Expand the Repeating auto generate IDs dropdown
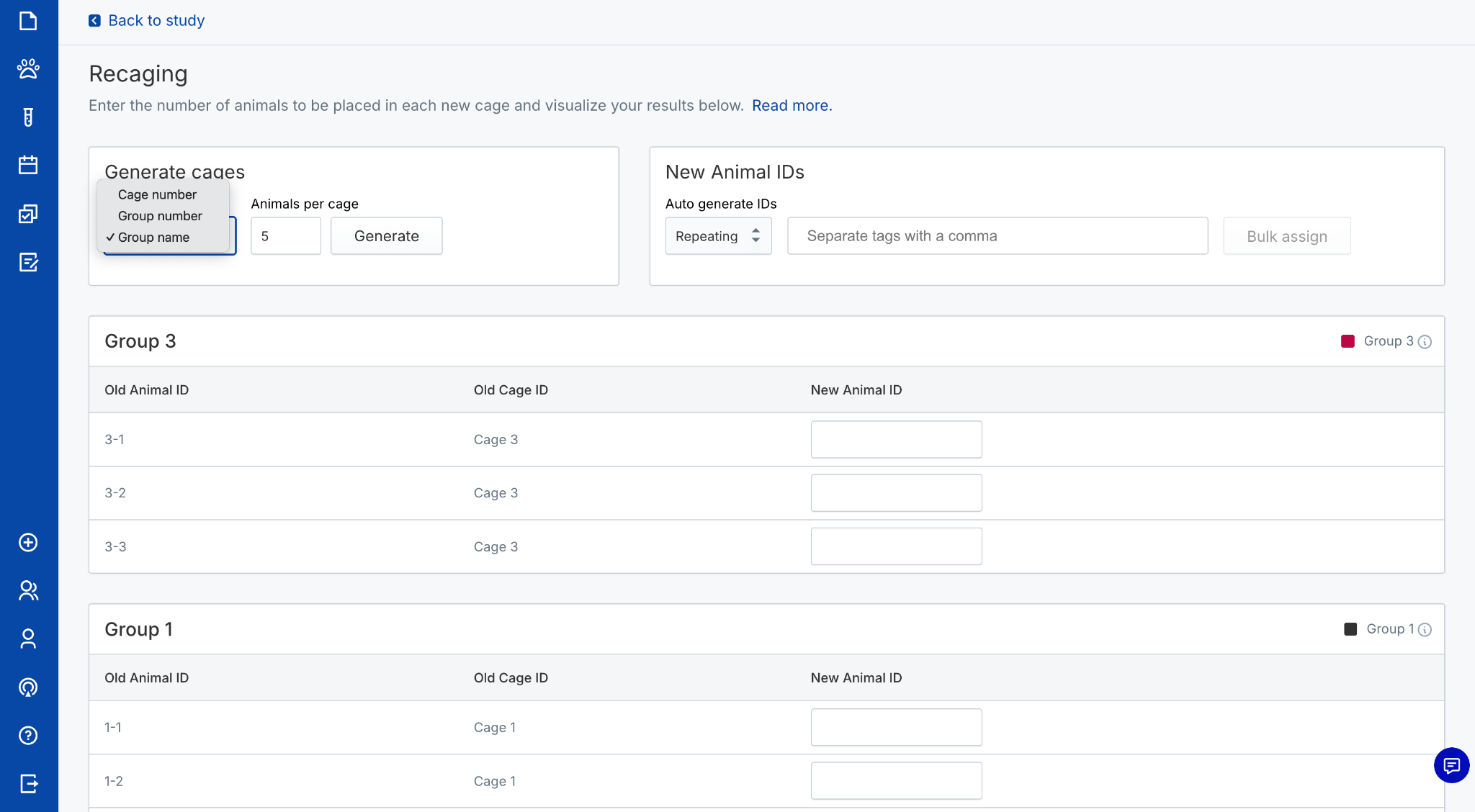This screenshot has height=812, width=1475. [718, 236]
